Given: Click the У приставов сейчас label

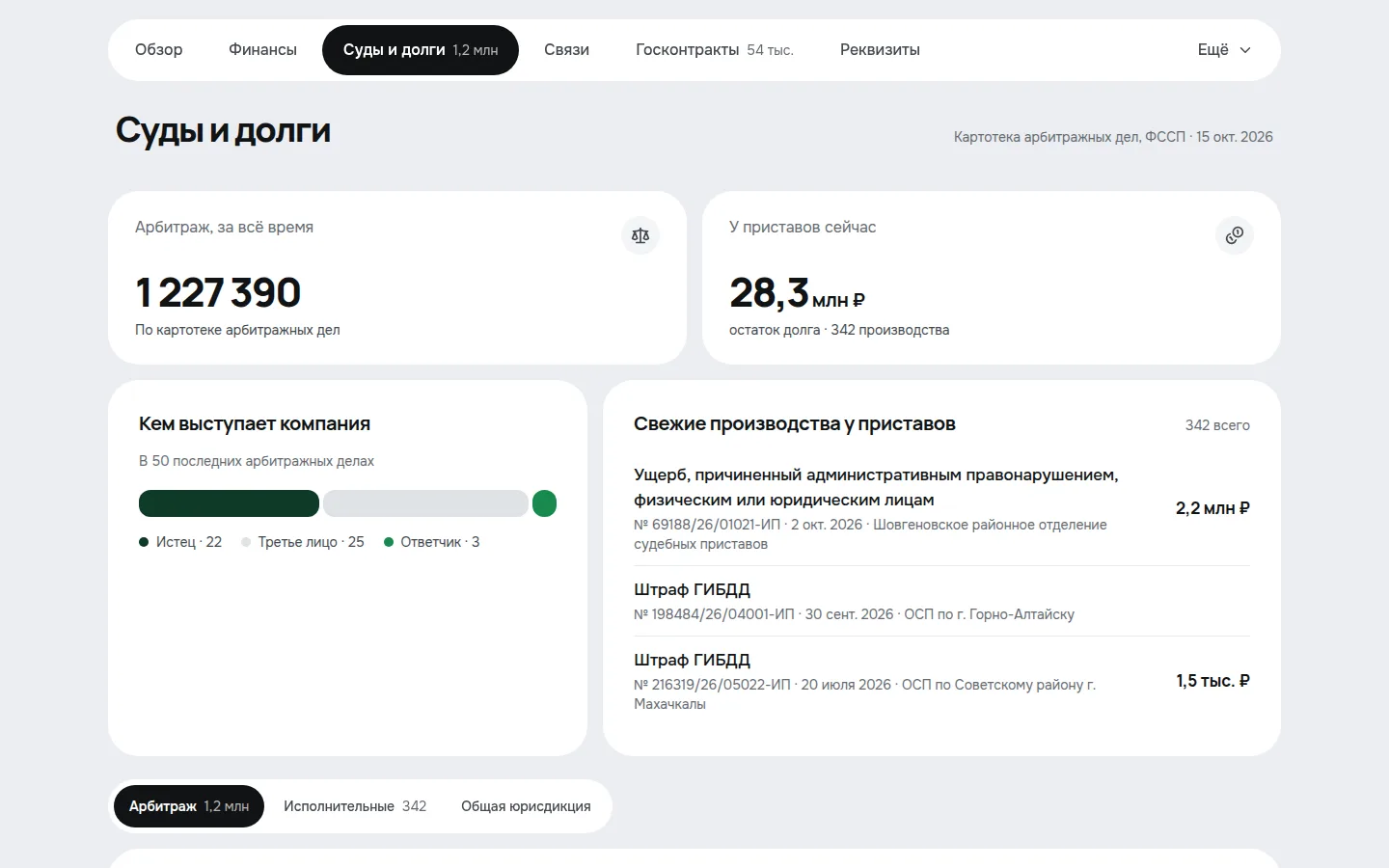Looking at the screenshot, I should [x=803, y=227].
